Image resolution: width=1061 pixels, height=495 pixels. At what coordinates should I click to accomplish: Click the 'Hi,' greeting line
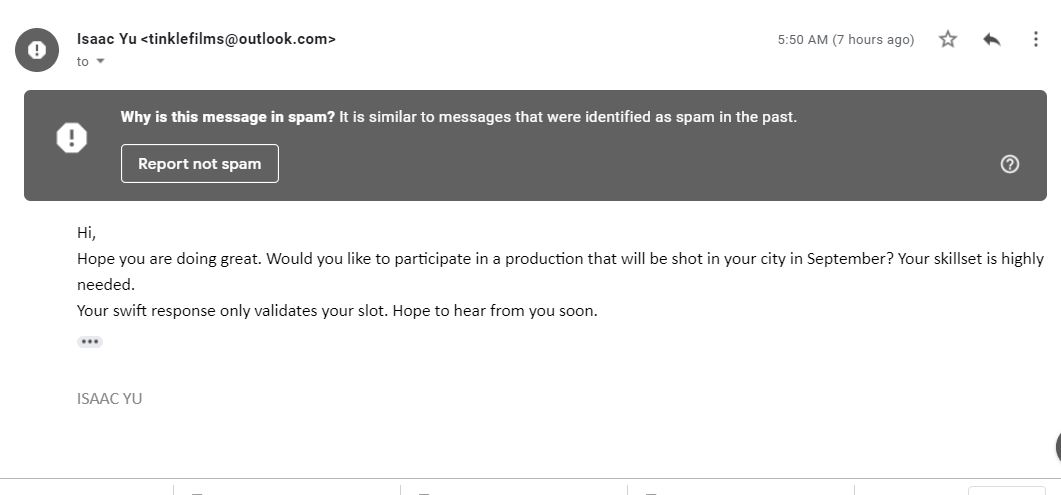(87, 232)
